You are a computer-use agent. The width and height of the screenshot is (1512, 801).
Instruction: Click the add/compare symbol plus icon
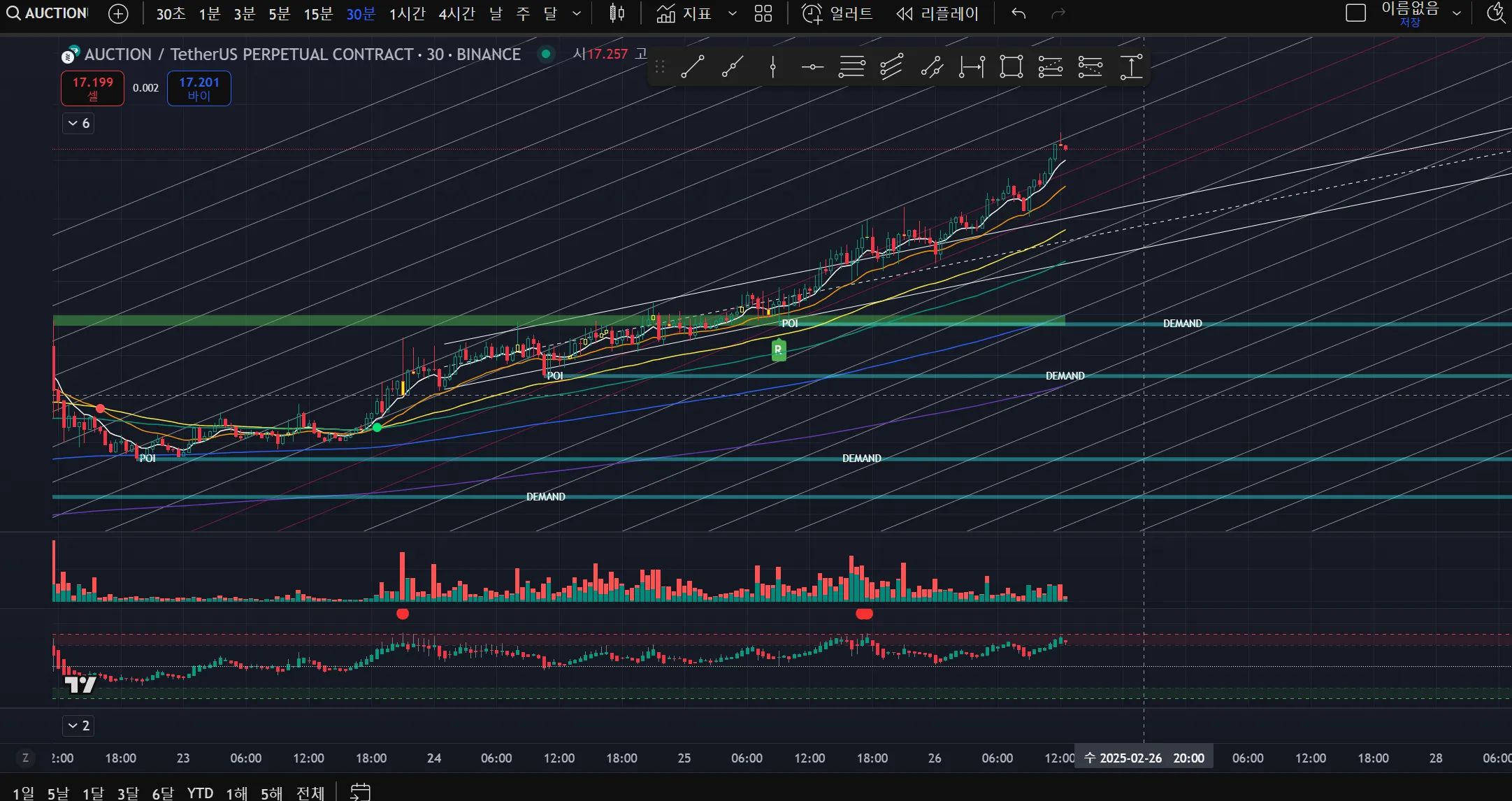119,13
